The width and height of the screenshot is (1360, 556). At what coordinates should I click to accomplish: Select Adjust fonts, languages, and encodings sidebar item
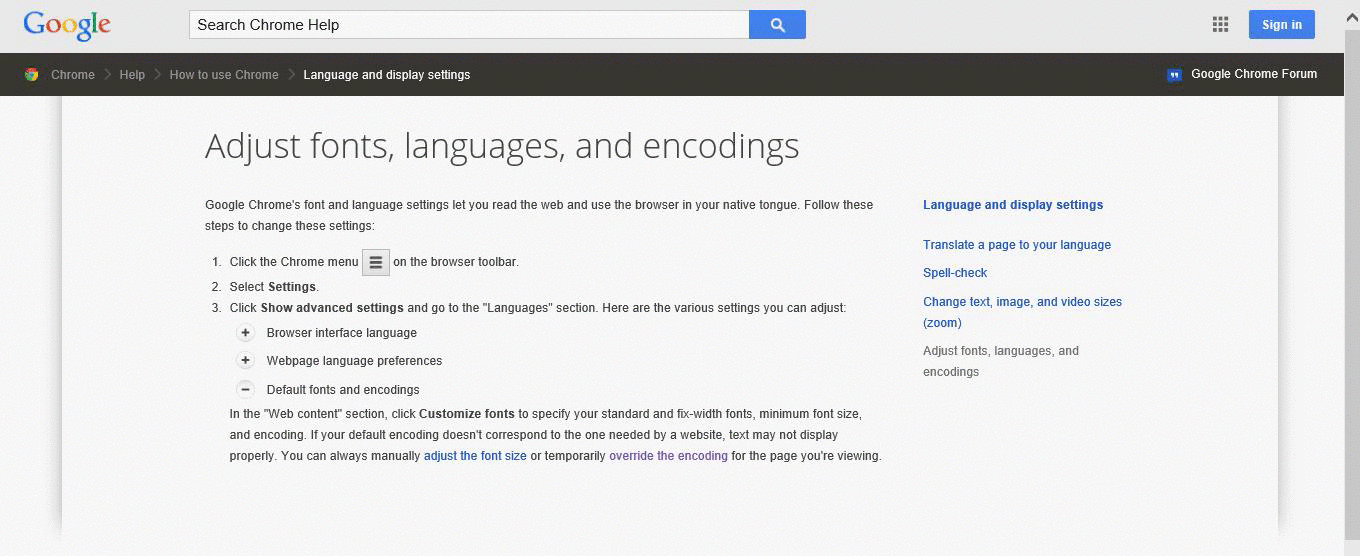pos(1001,361)
